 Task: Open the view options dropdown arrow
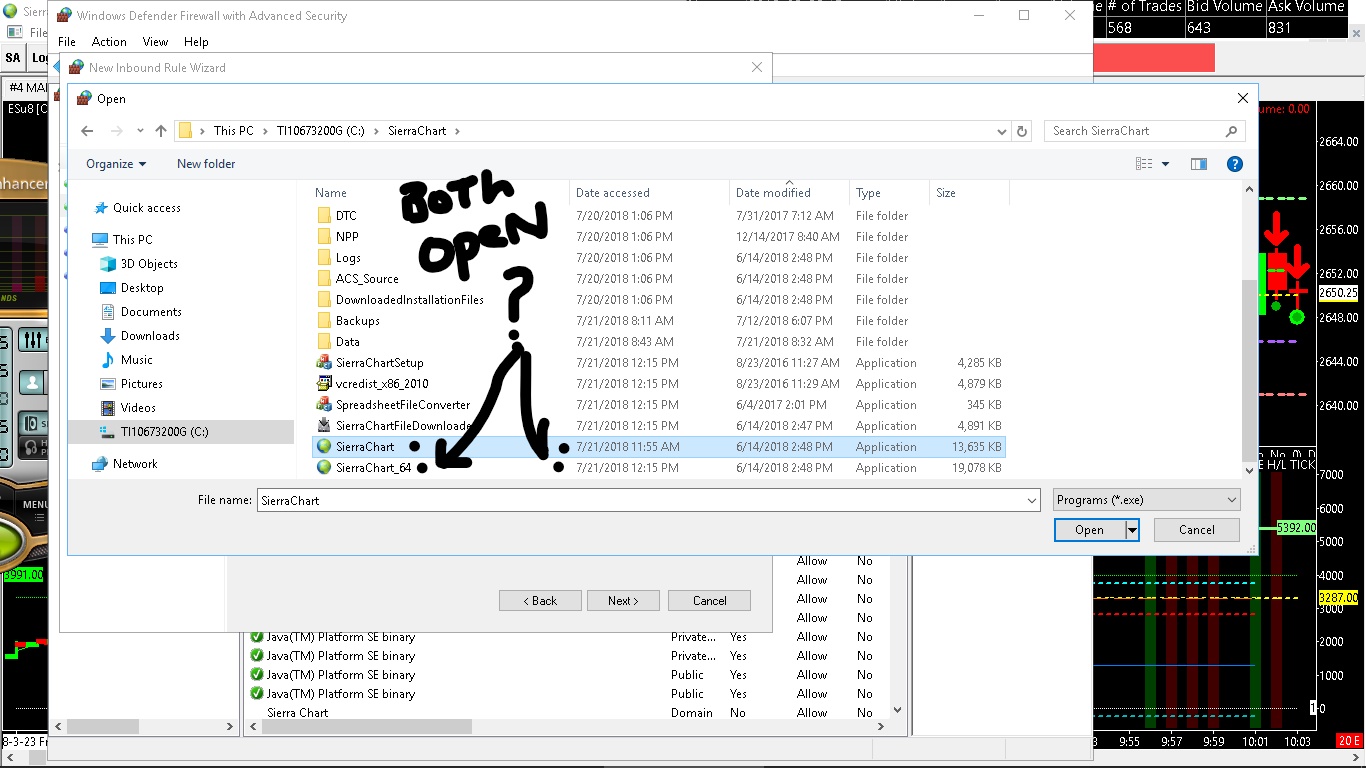point(1166,164)
